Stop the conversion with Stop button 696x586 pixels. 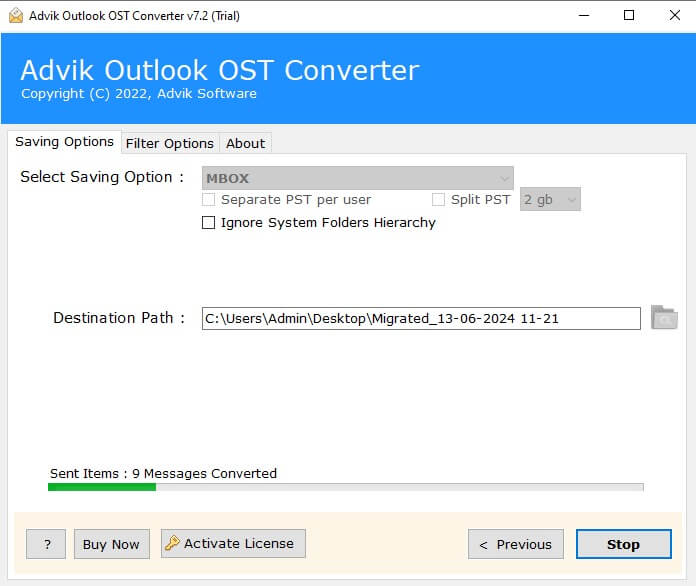pyautogui.click(x=624, y=544)
